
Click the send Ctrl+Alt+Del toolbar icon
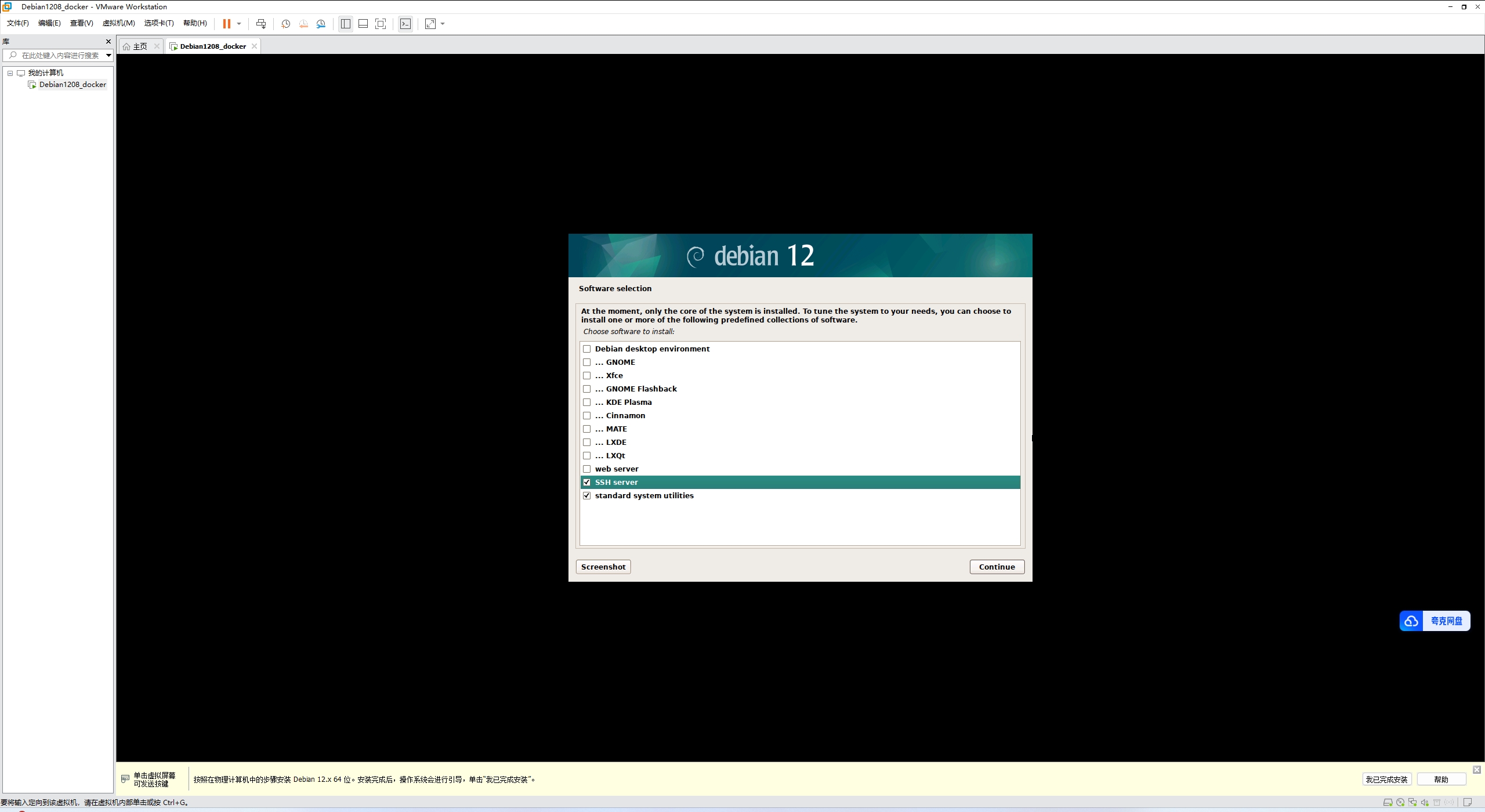pyautogui.click(x=261, y=24)
